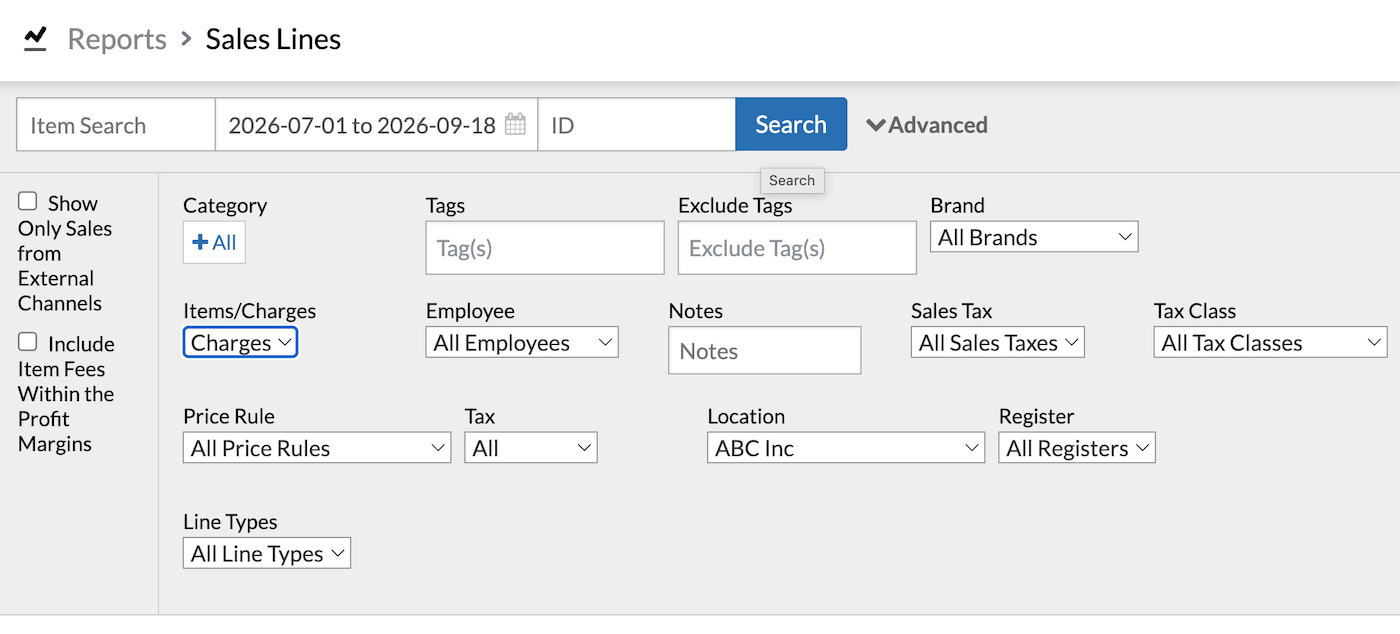Toggle Include Item Fees Within Profit Margins
Image resolution: width=1400 pixels, height=634 pixels.
(x=28, y=342)
